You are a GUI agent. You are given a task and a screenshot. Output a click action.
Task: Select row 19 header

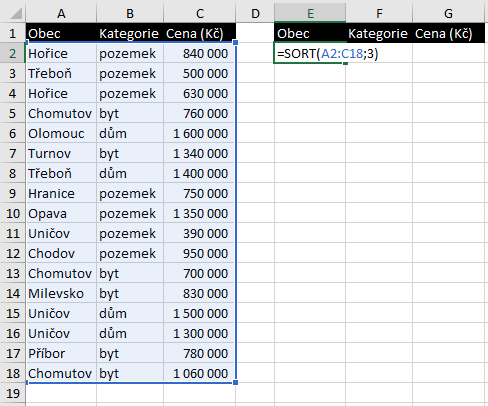pos(12,393)
